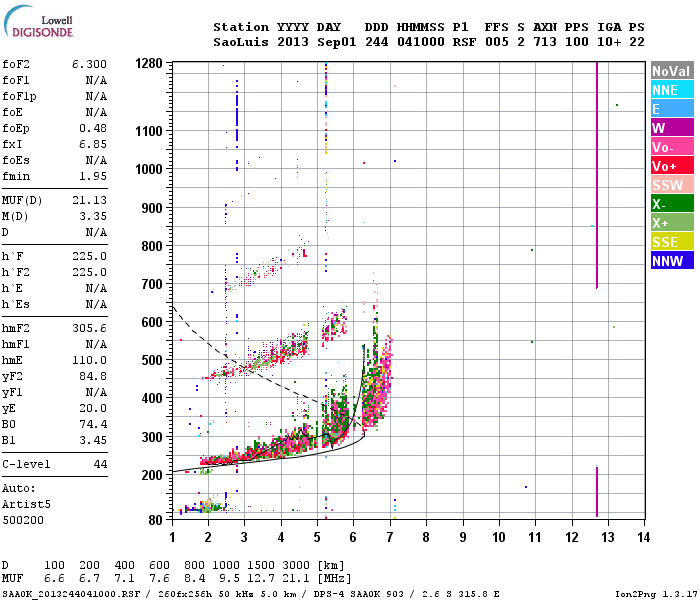The image size is (700, 600).
Task: Select the SSE yellow legend swatch
Action: click(672, 242)
